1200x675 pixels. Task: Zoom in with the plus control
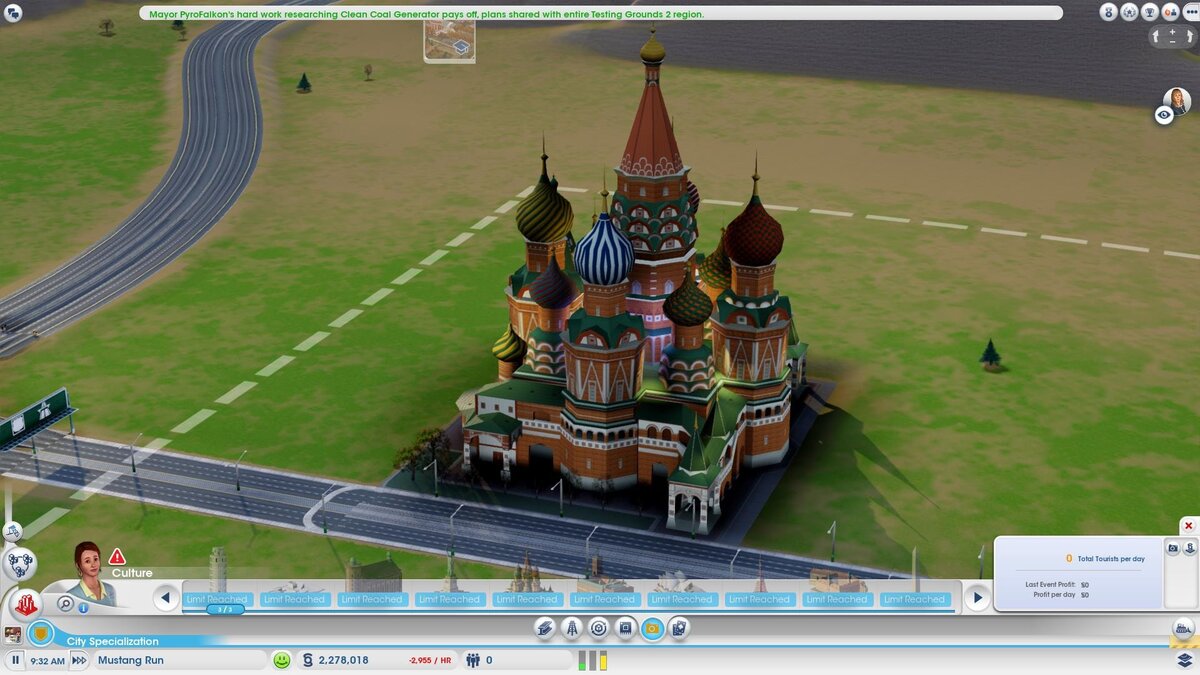pyautogui.click(x=1172, y=32)
